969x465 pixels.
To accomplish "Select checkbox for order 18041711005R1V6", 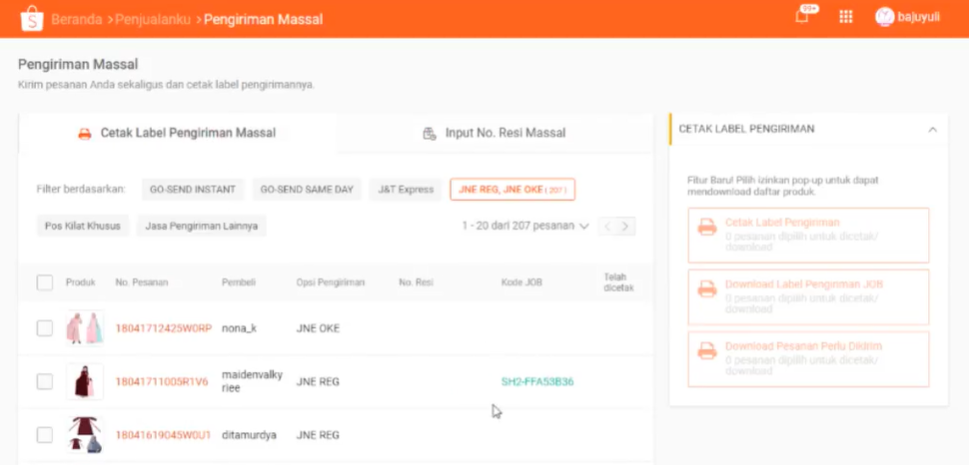I will 44,382.
